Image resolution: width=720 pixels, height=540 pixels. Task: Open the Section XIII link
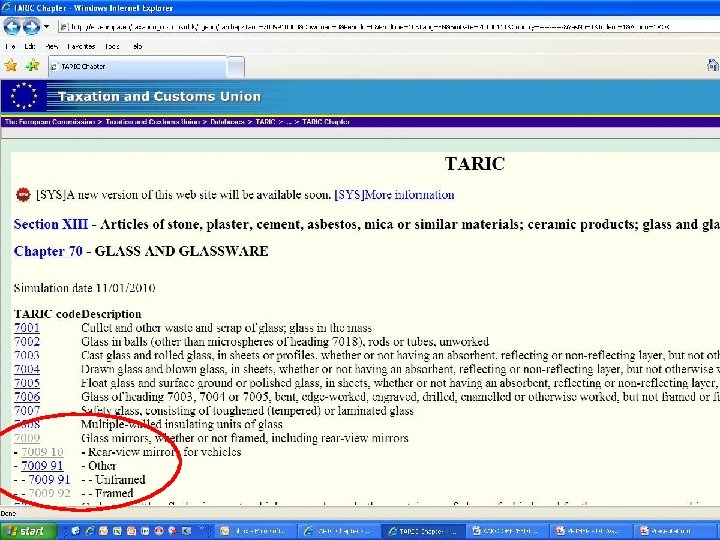(51, 225)
